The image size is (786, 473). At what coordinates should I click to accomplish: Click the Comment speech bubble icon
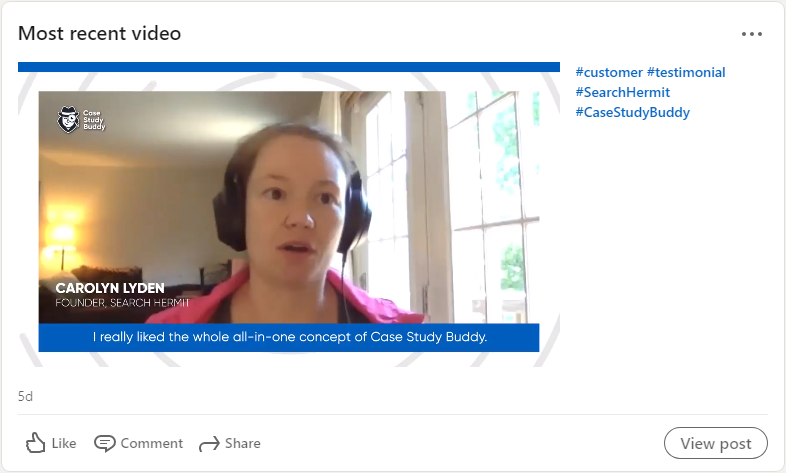coord(104,443)
